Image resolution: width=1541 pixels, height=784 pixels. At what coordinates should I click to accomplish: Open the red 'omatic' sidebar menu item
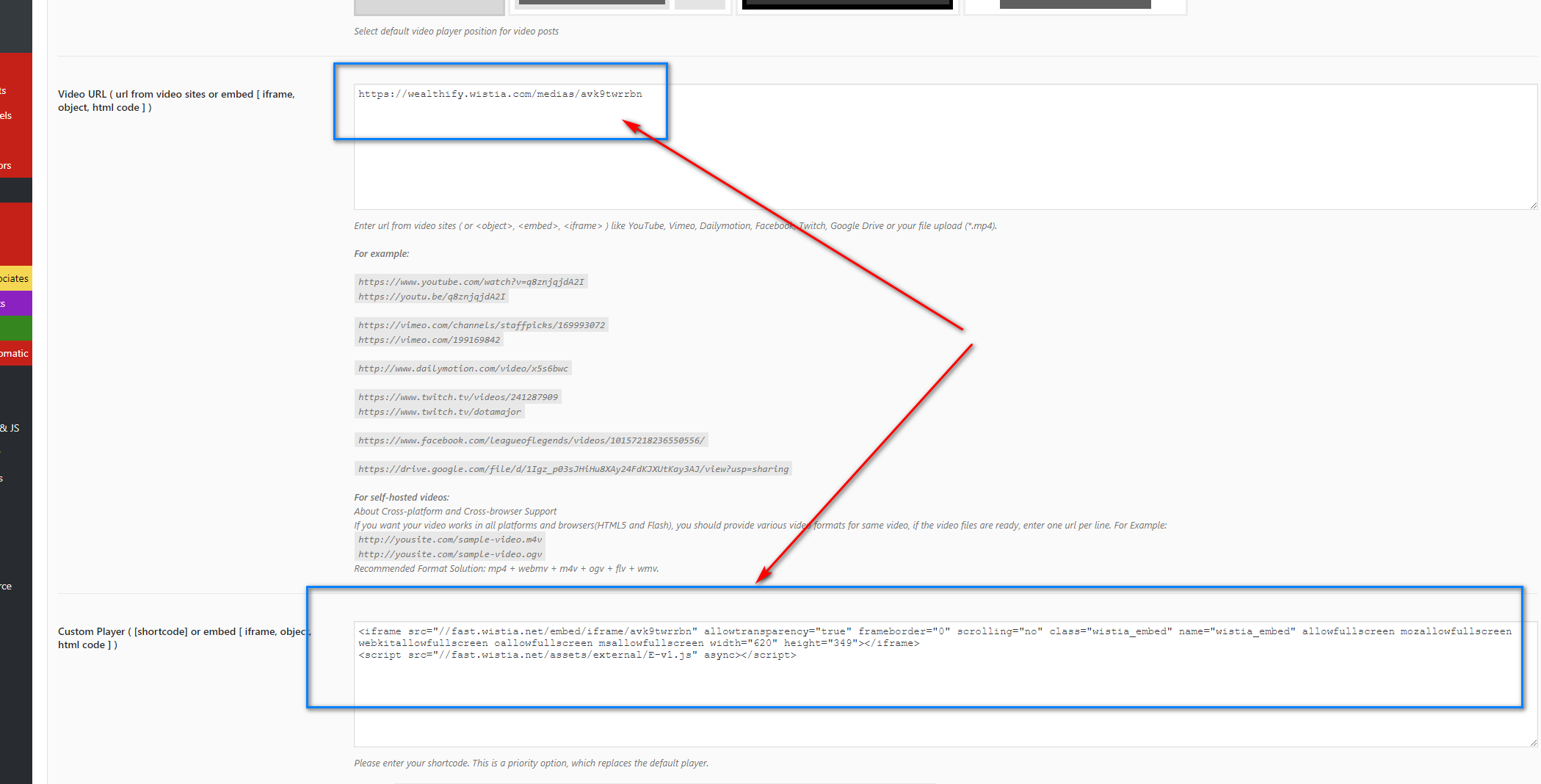click(x=15, y=353)
